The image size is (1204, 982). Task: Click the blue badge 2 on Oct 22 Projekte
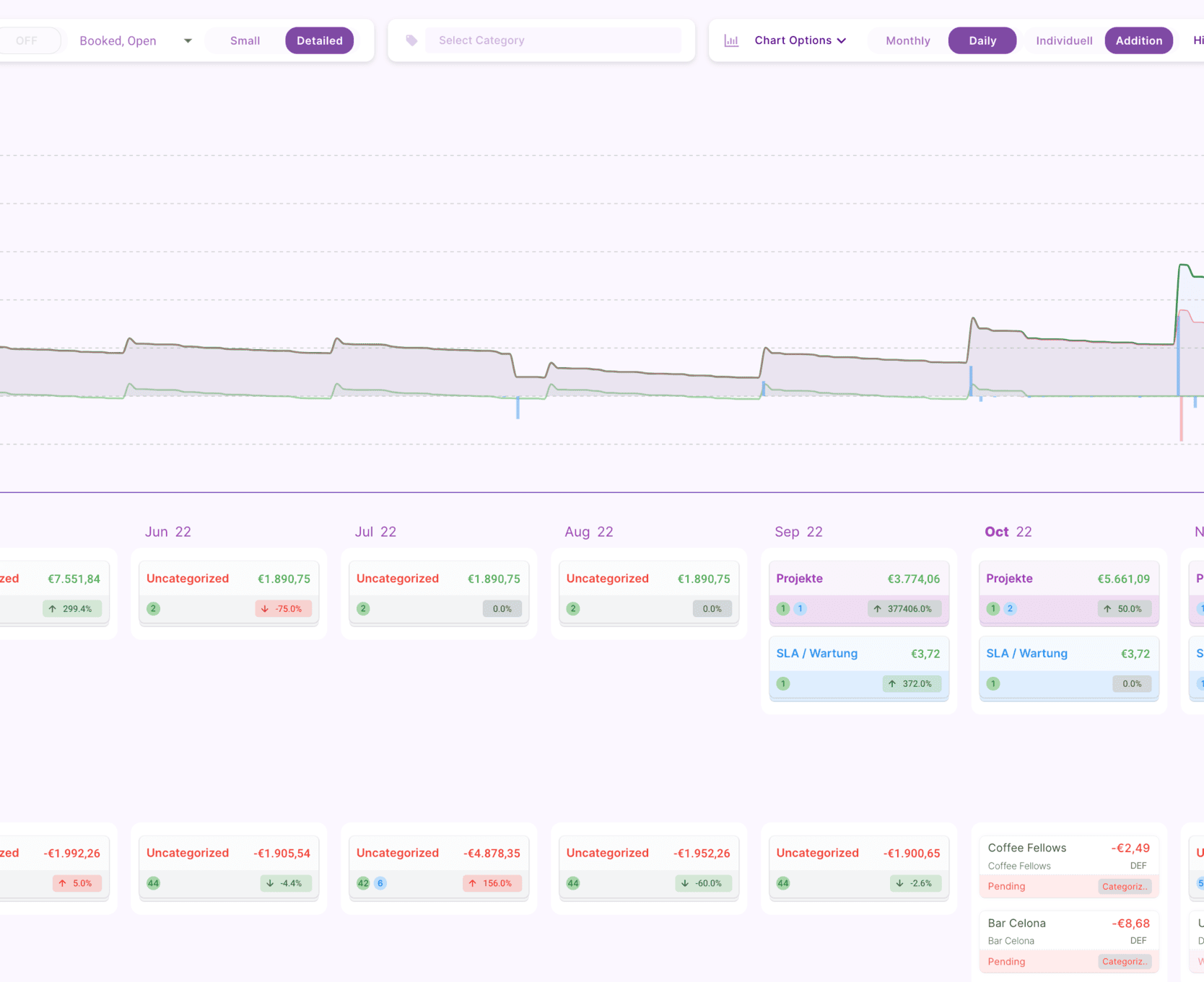click(1010, 609)
